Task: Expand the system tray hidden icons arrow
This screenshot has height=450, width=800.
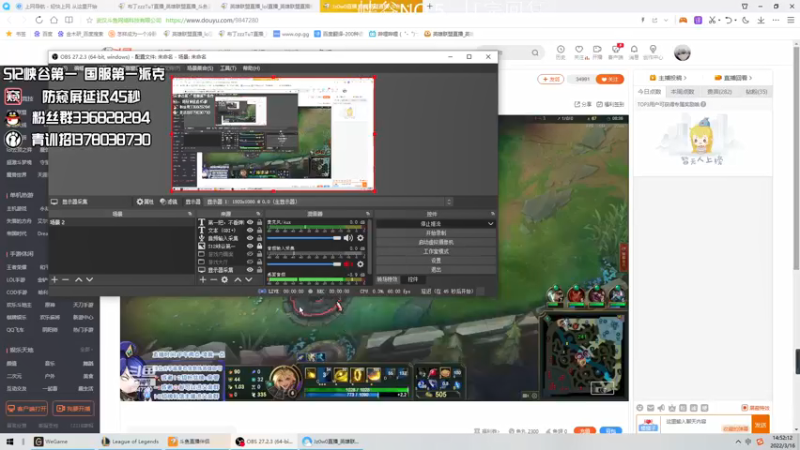Action: 738,442
